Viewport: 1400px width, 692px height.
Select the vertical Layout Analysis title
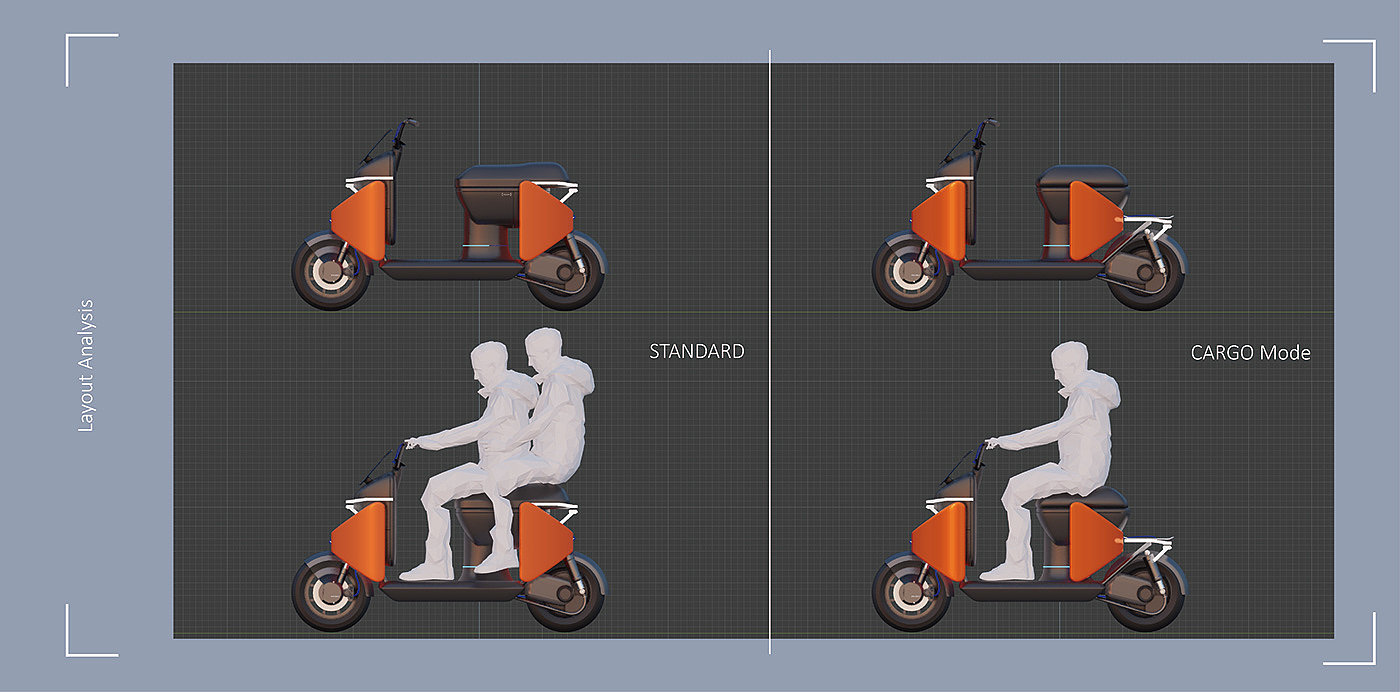click(x=85, y=365)
